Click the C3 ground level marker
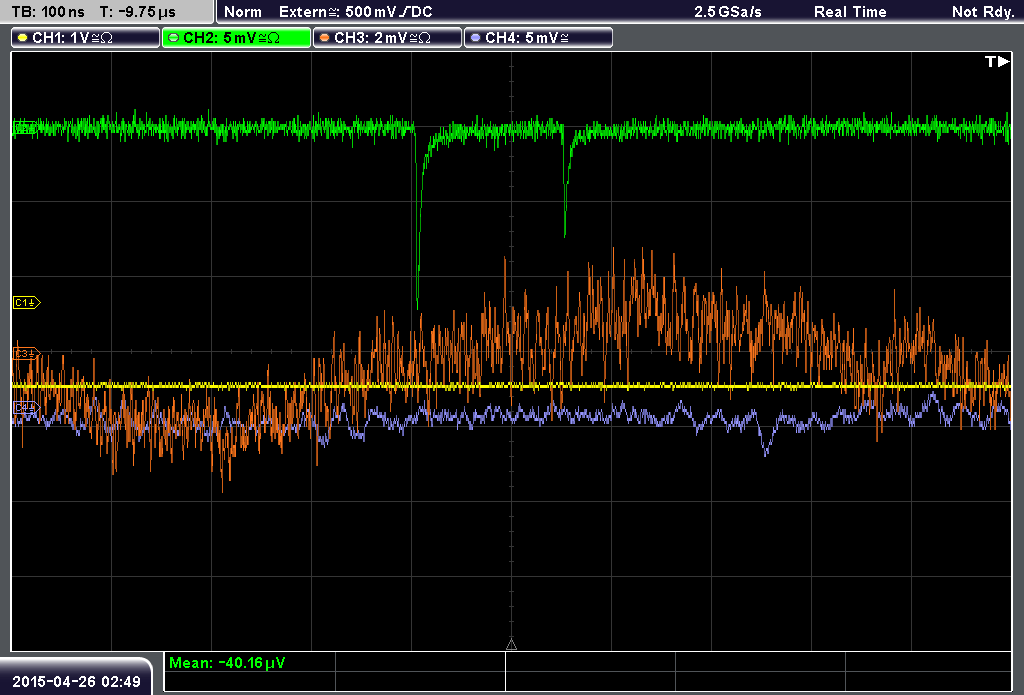The image size is (1024, 695). (27, 353)
